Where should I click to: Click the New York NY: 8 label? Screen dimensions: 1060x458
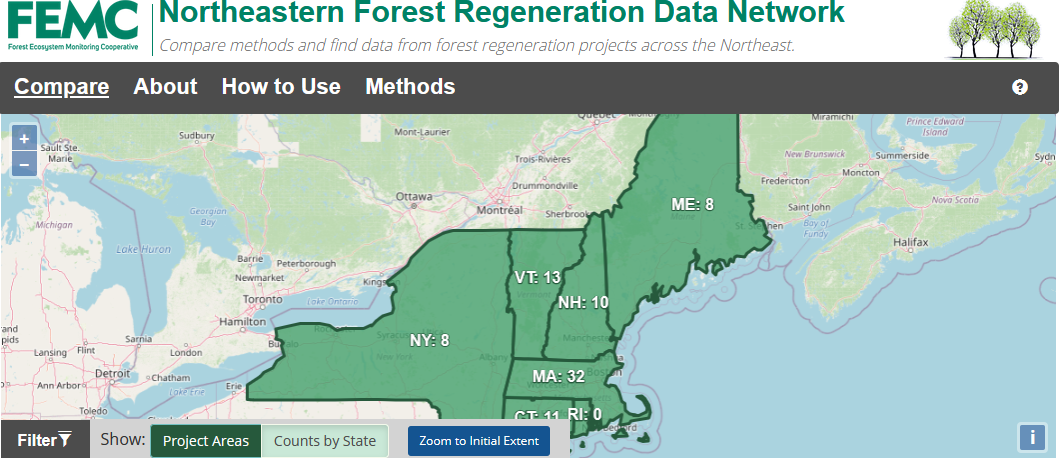point(429,340)
